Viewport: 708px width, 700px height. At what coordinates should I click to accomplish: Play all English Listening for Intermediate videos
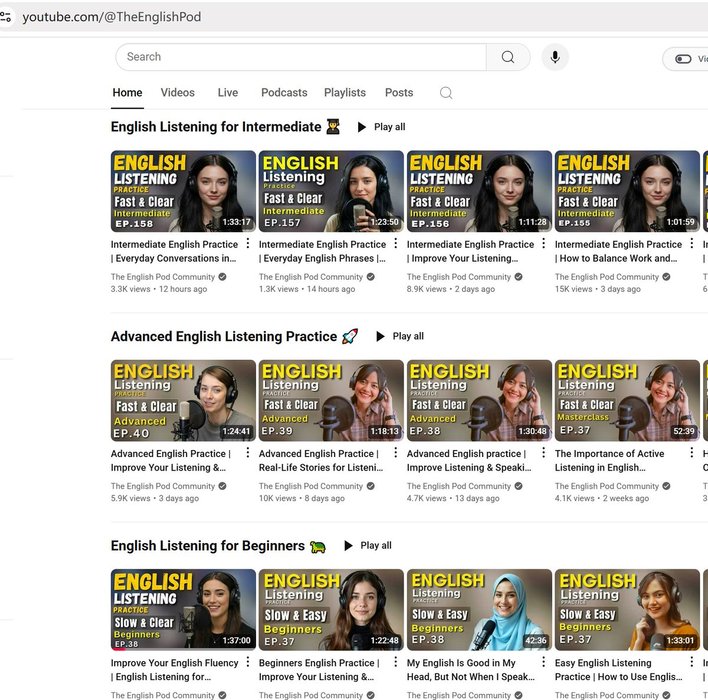point(381,127)
